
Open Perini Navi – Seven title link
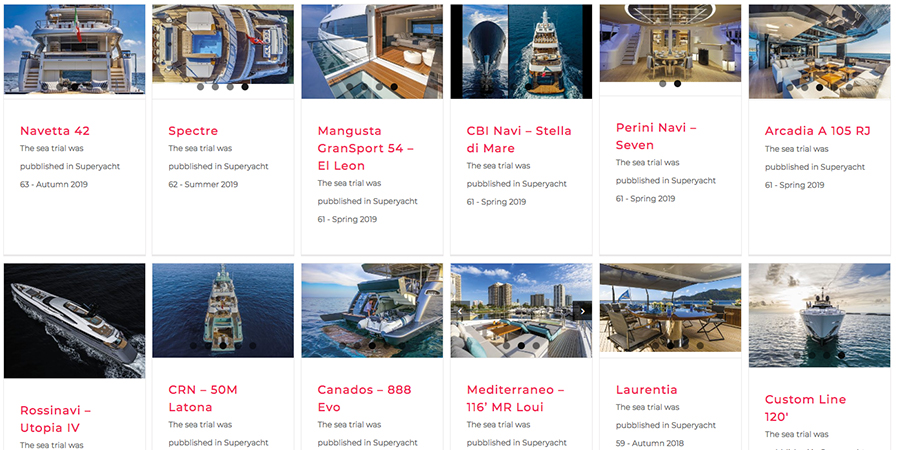pos(656,136)
